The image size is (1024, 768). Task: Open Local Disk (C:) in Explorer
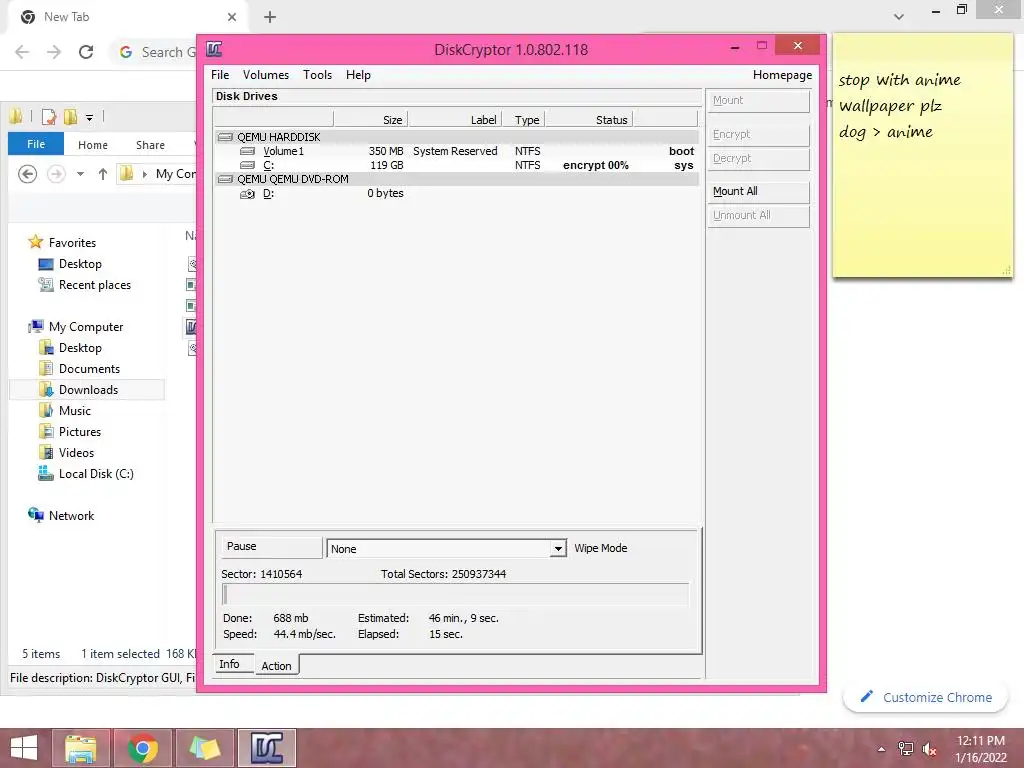[x=96, y=473]
